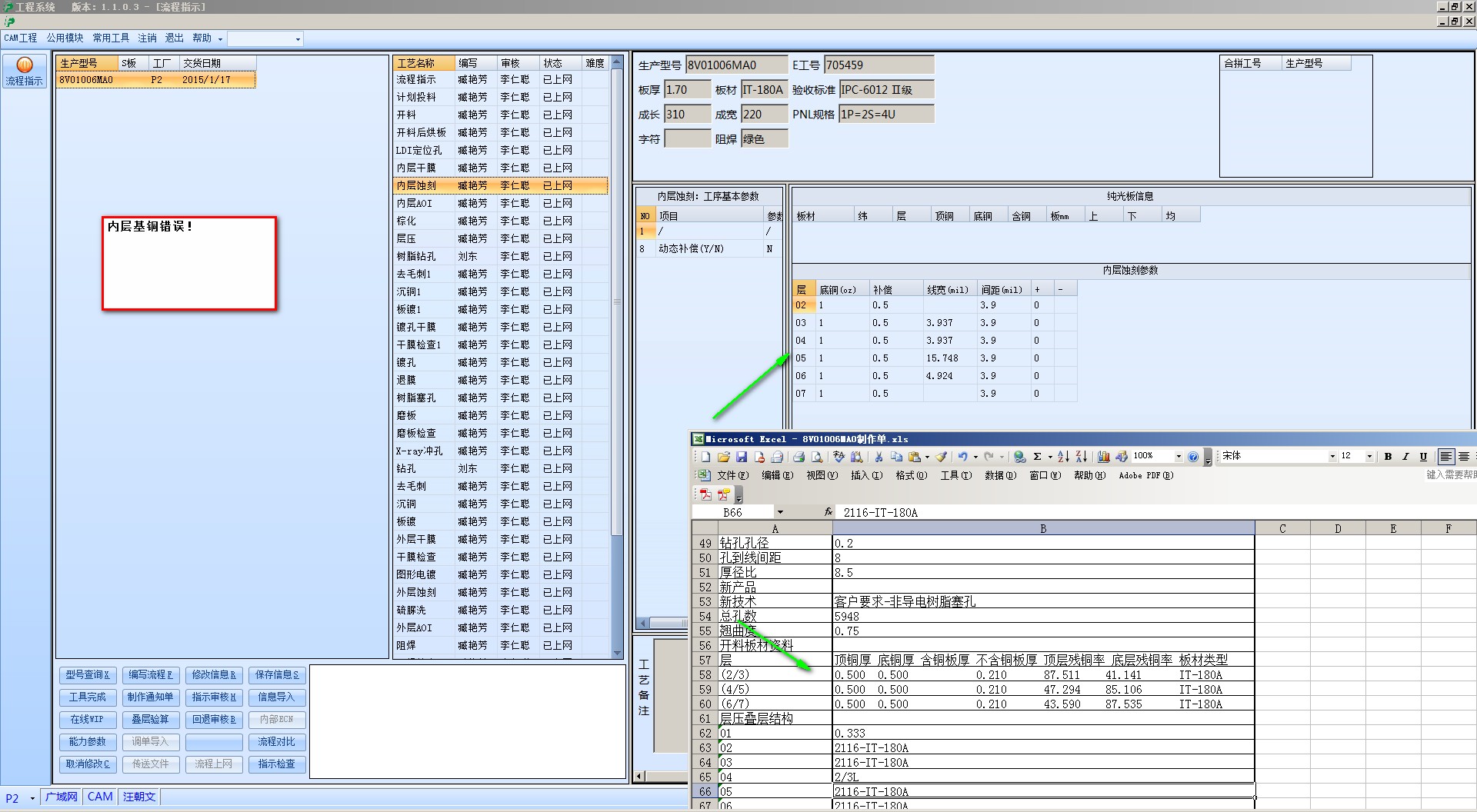The image size is (1477, 812).
Task: Sort descending in Excel
Action: [1081, 457]
